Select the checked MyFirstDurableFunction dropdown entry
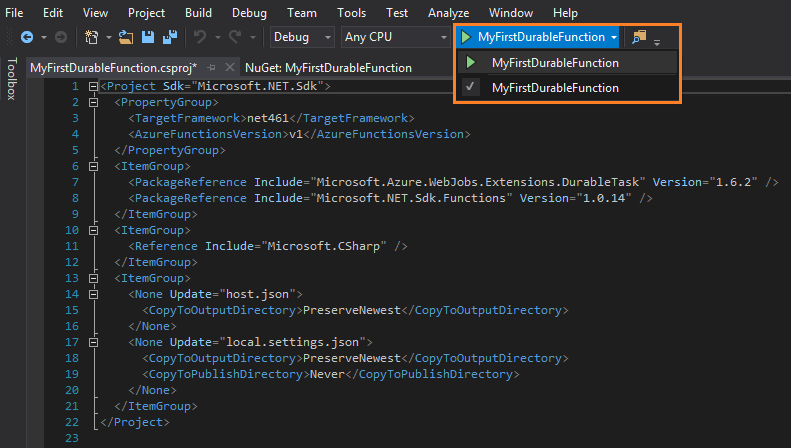The height and width of the screenshot is (448, 791). [567, 88]
